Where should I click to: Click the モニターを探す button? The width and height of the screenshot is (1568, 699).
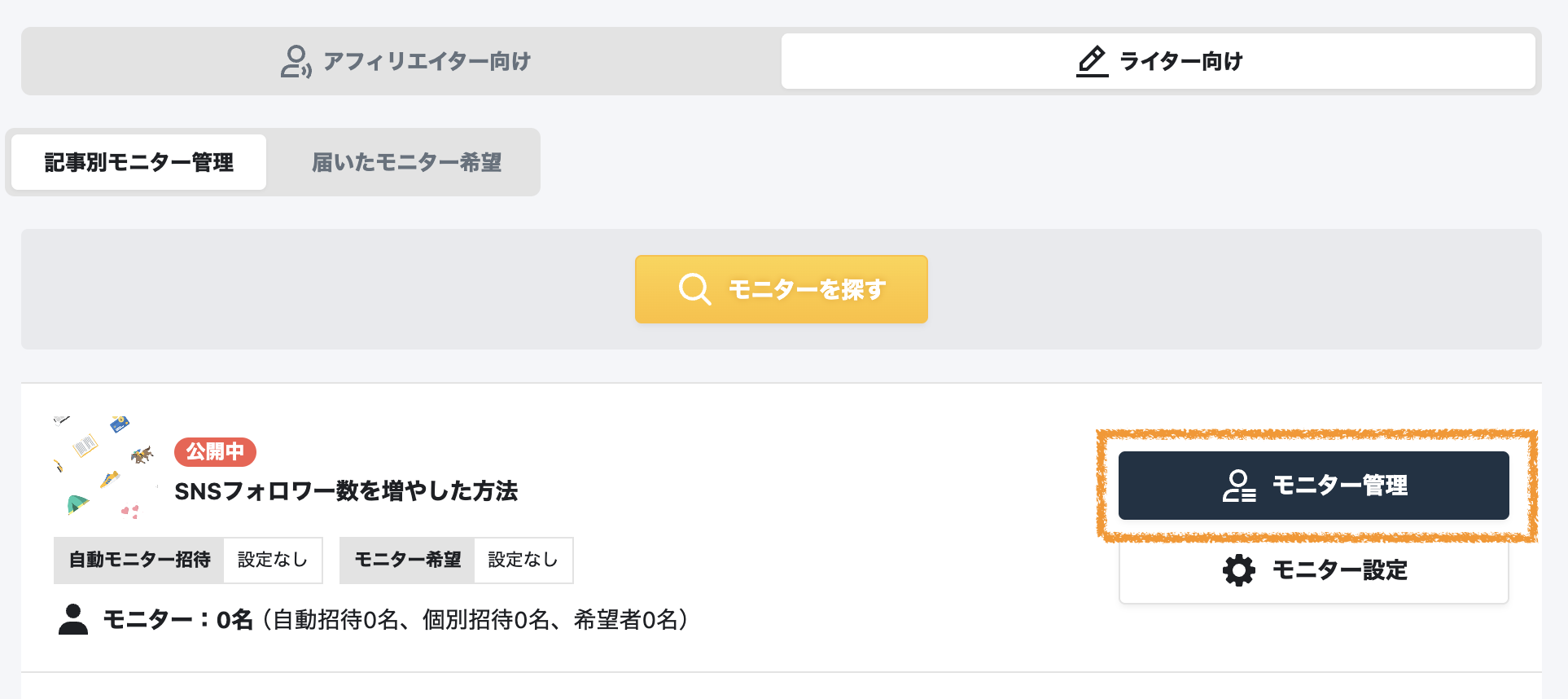pyautogui.click(x=781, y=288)
